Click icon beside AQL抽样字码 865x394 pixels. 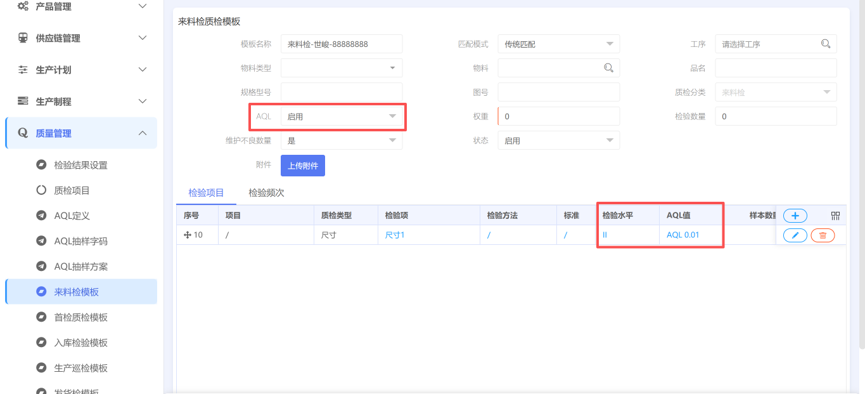pyautogui.click(x=41, y=241)
